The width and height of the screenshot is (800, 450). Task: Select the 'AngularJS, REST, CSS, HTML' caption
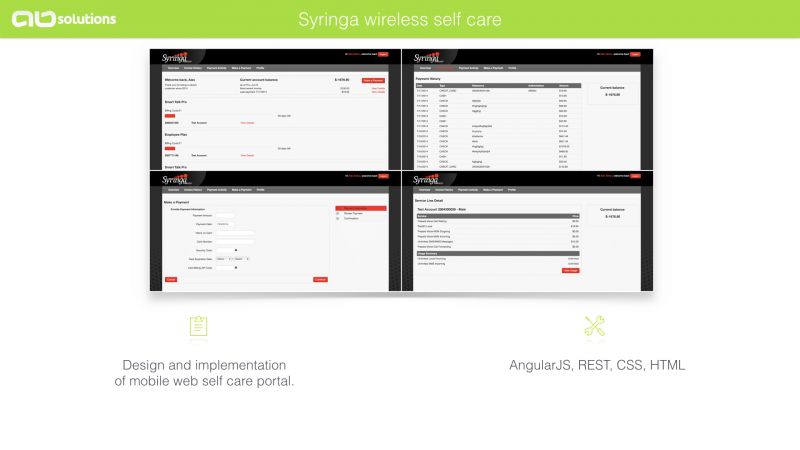(x=597, y=365)
